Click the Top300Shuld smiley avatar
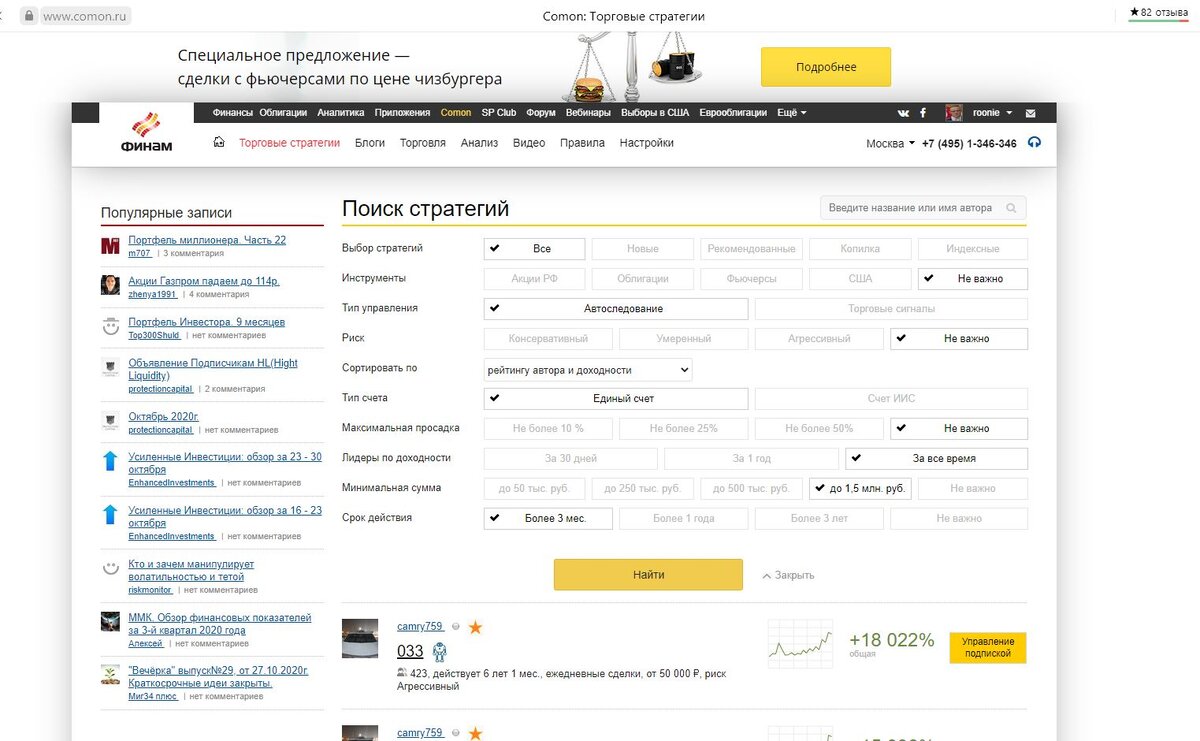 tap(110, 327)
